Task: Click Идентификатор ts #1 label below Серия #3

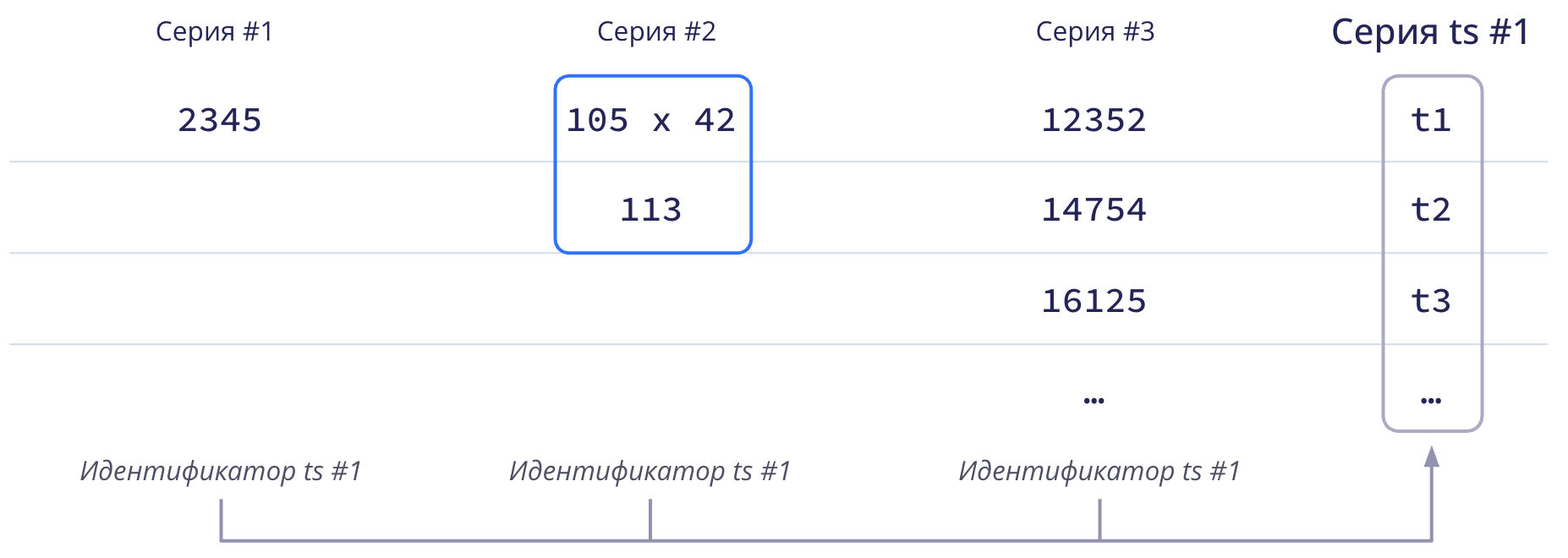Action: [1099, 471]
